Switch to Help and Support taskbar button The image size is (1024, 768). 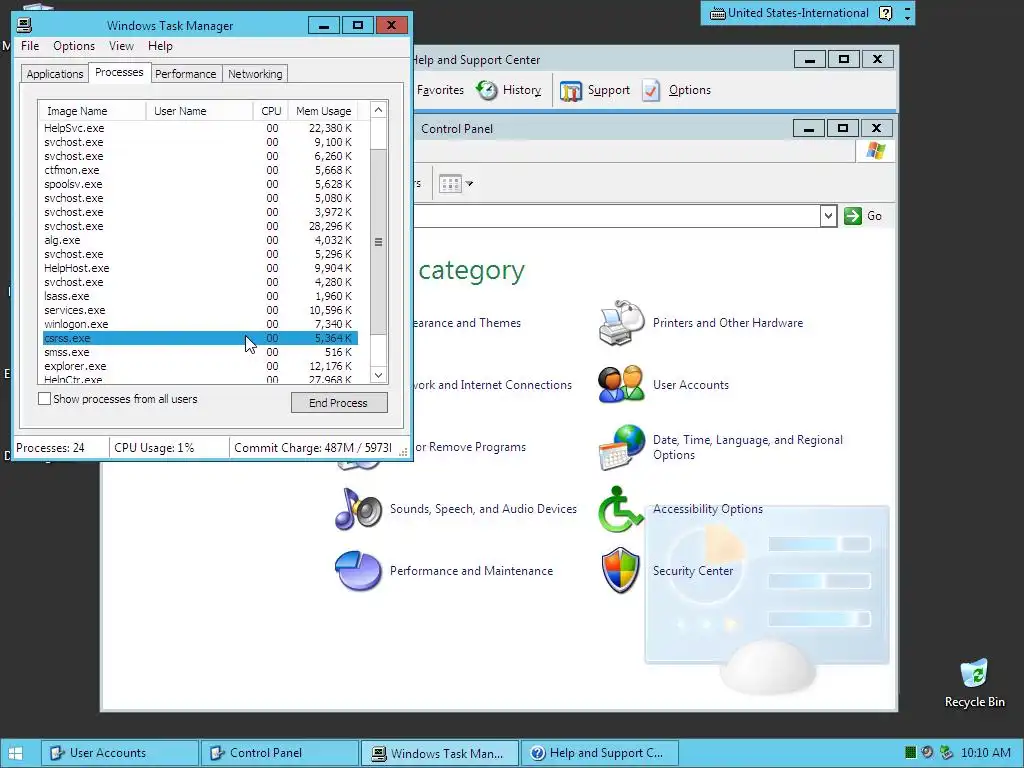pos(600,753)
